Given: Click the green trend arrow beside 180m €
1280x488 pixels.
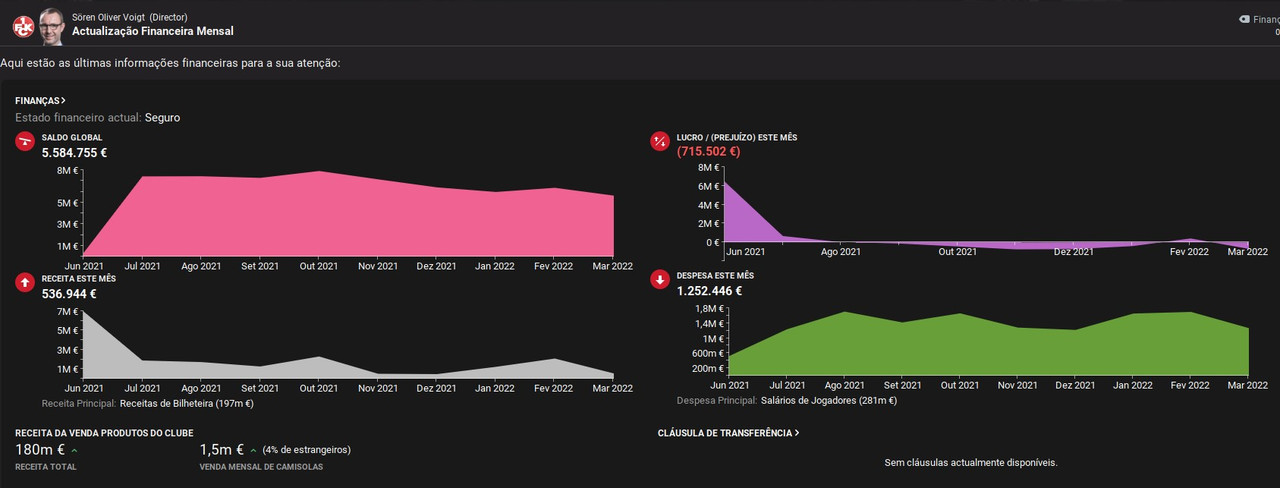Looking at the screenshot, I should pyautogui.click(x=75, y=451).
